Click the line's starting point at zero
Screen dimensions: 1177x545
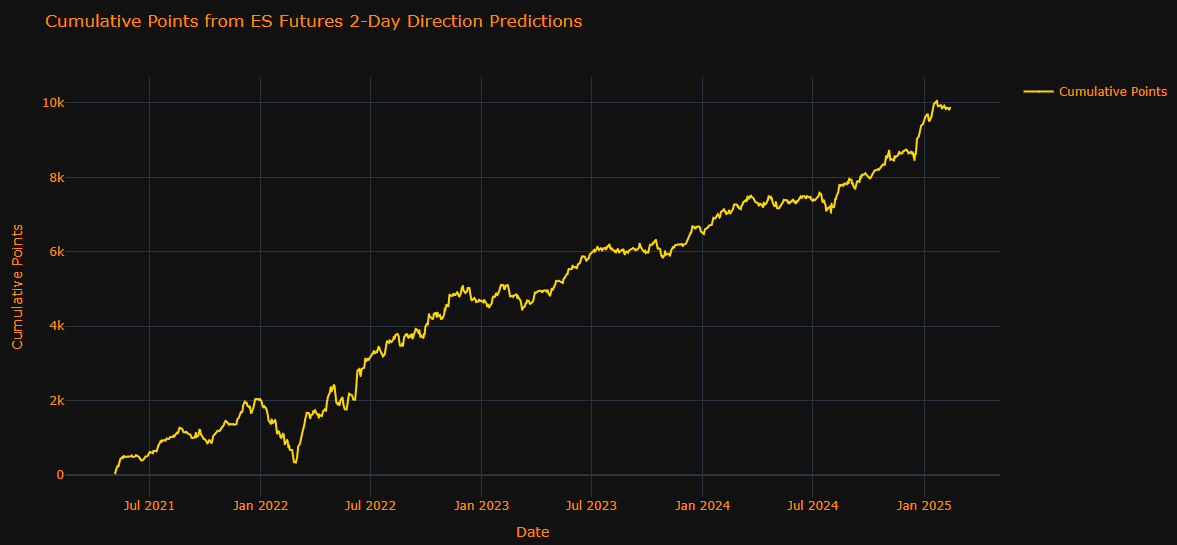tap(115, 473)
